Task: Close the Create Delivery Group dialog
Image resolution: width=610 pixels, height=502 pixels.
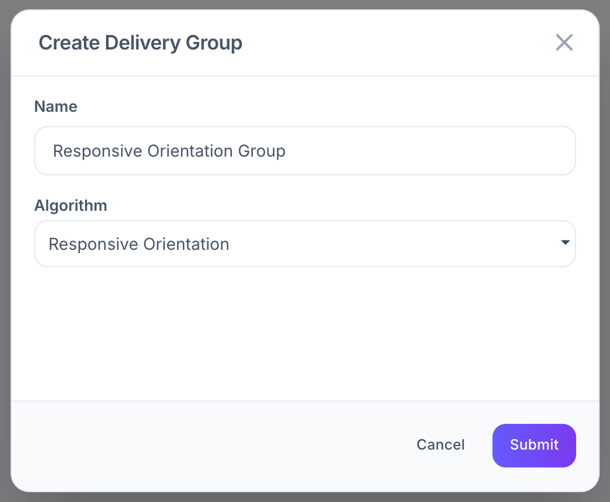Action: (x=564, y=42)
